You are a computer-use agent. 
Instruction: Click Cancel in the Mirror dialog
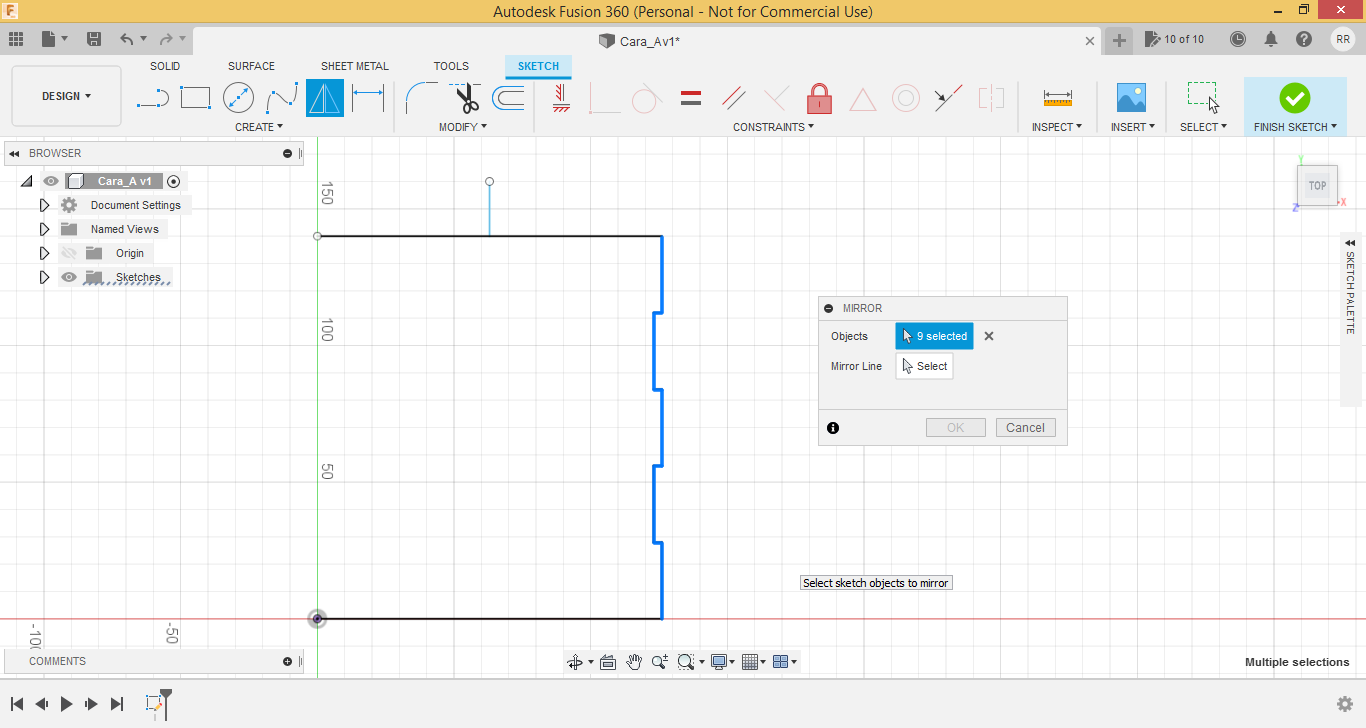[1025, 427]
